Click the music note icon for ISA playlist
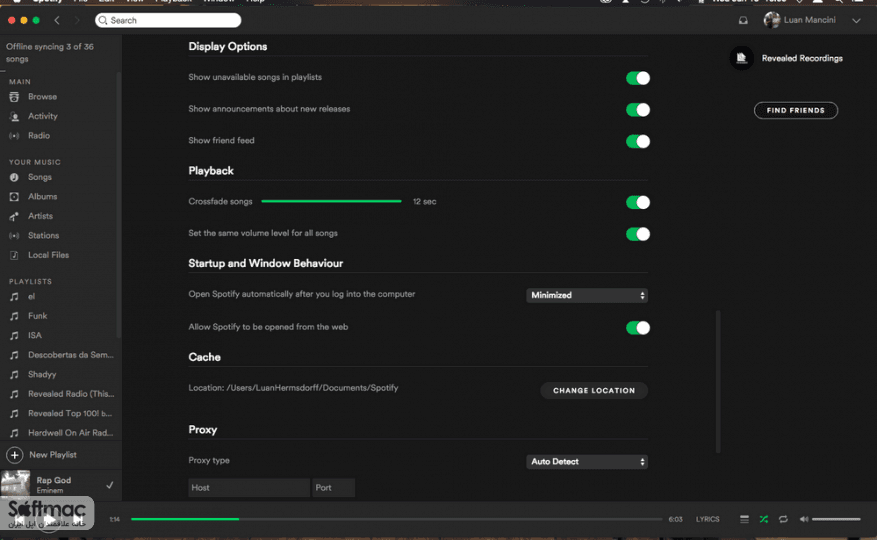877x540 pixels. click(x=15, y=336)
